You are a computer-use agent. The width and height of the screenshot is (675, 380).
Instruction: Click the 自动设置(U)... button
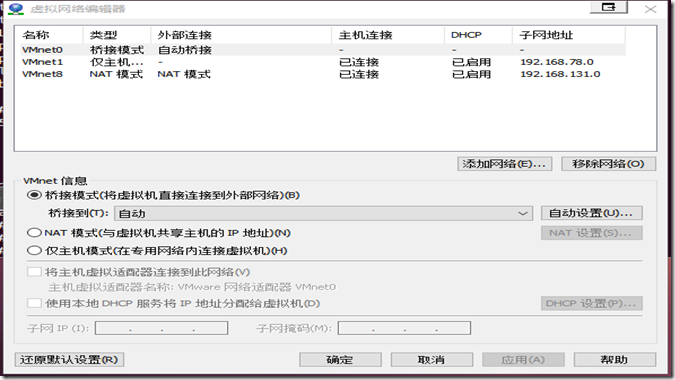click(x=591, y=213)
